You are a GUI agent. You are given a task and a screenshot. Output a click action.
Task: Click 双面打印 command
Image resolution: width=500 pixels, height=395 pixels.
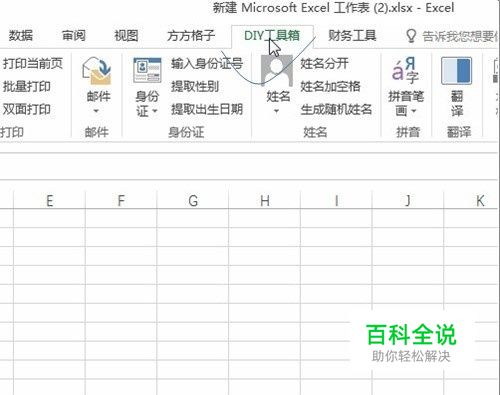(x=27, y=109)
